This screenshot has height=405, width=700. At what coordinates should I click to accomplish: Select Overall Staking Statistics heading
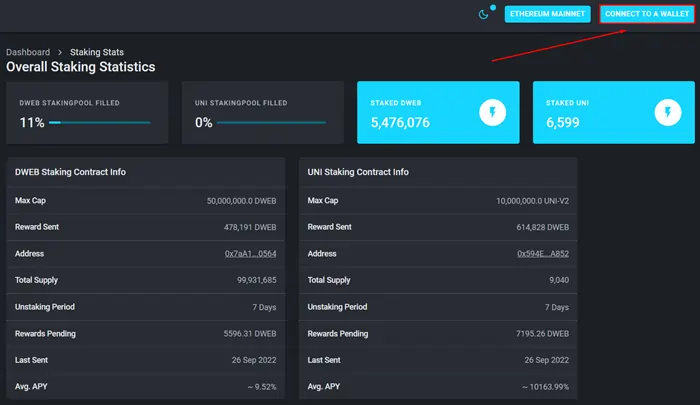[x=81, y=67]
